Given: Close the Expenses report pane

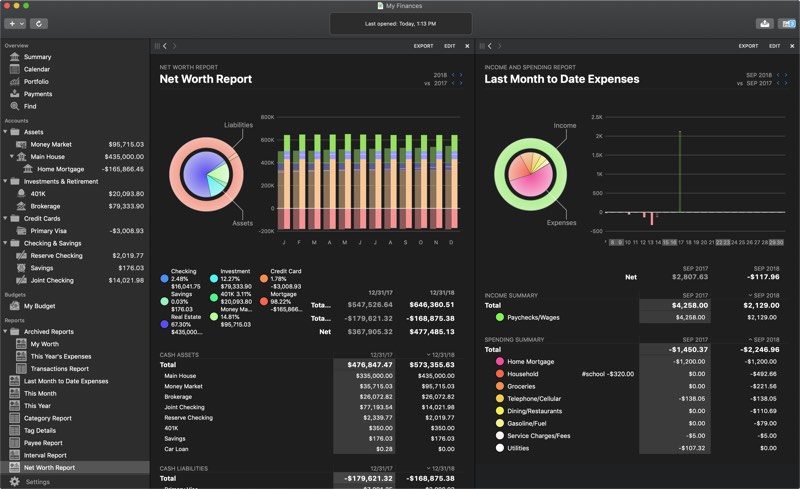Looking at the screenshot, I should [792, 46].
